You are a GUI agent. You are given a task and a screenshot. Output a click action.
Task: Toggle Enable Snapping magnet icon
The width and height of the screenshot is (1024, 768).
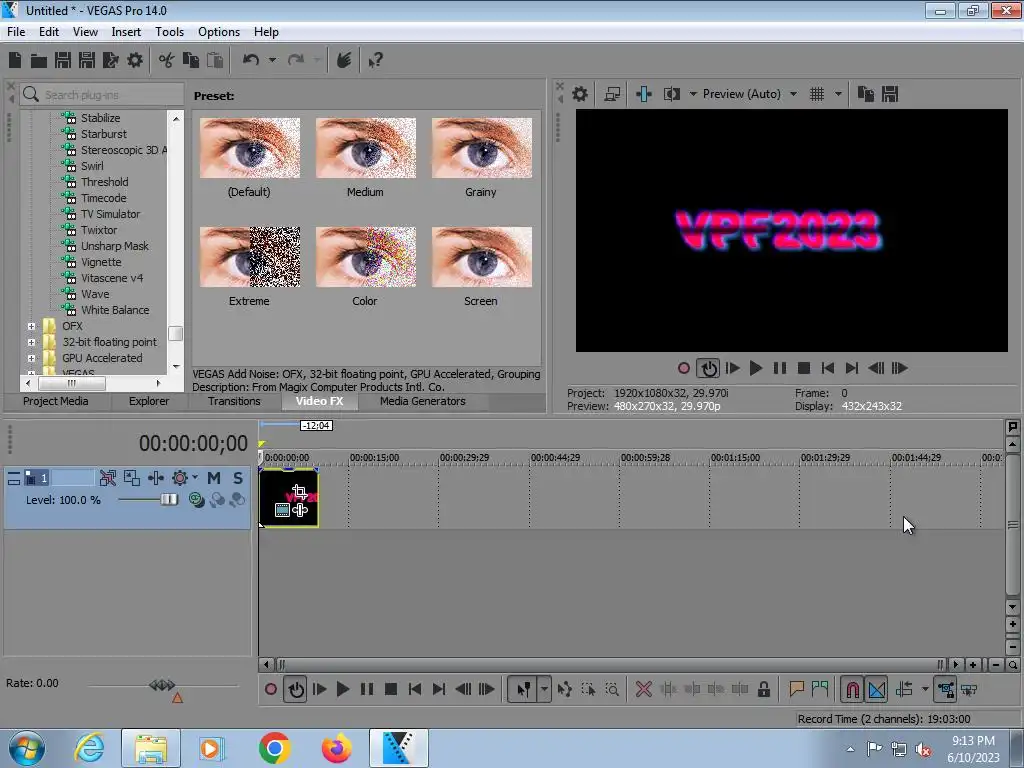pyautogui.click(x=852, y=690)
